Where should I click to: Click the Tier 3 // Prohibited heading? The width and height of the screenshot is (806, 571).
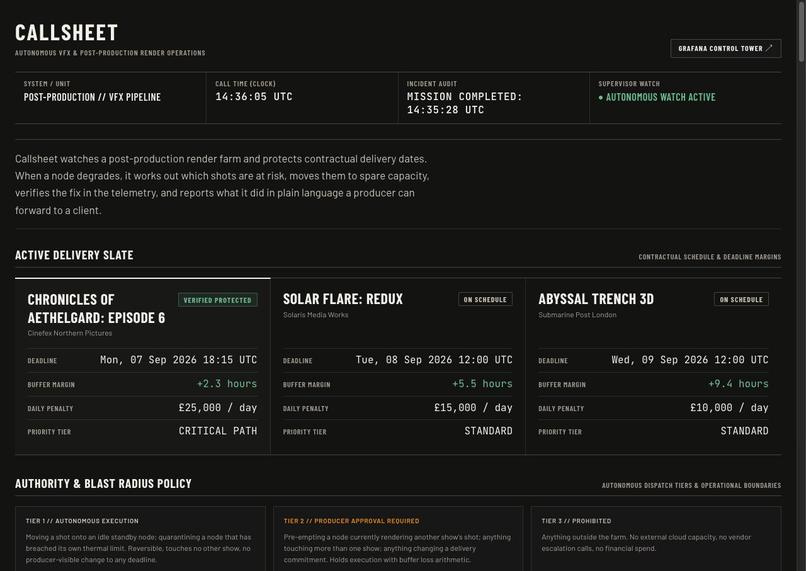coord(576,521)
